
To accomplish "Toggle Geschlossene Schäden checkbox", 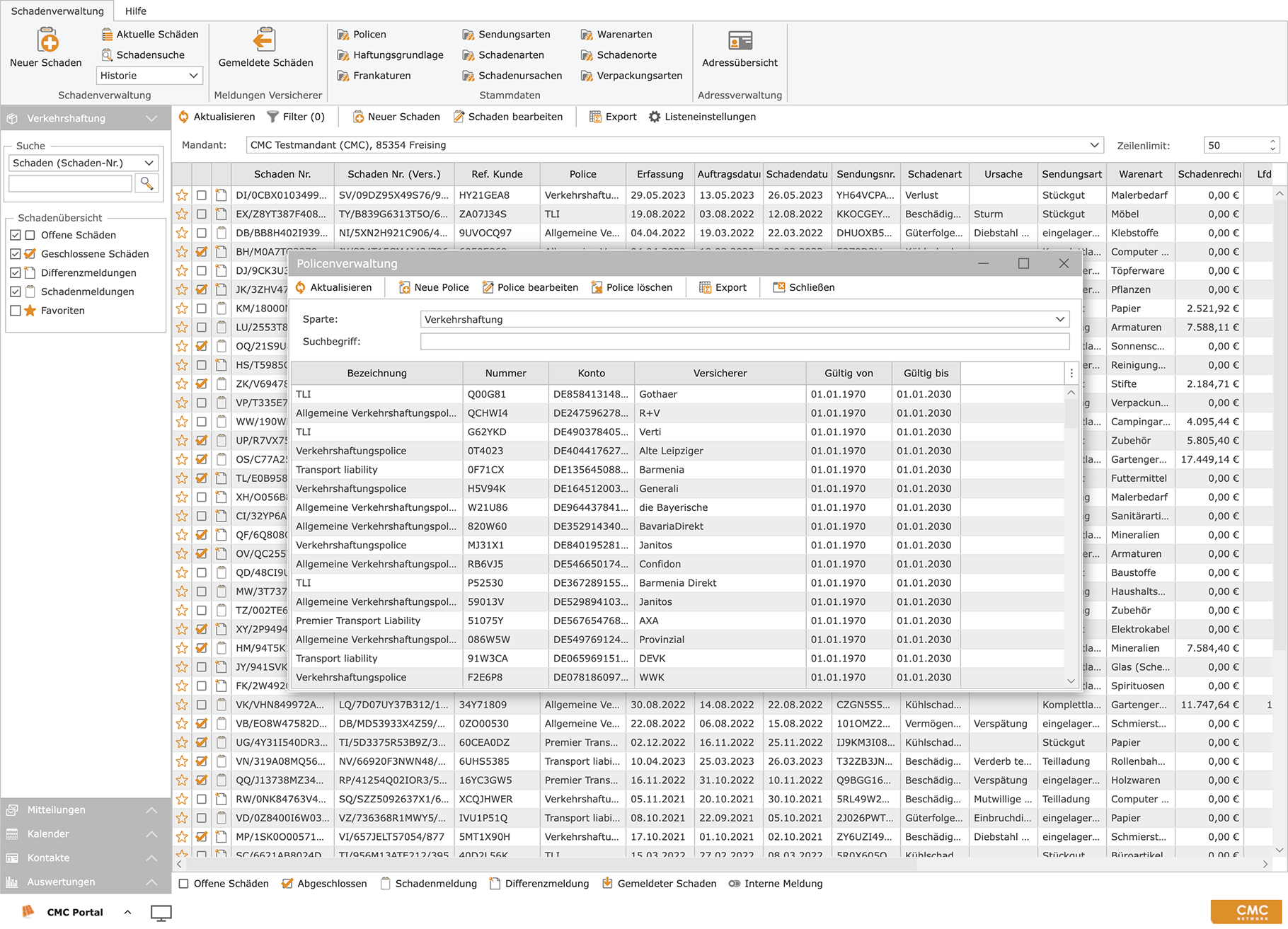I will pos(16,254).
